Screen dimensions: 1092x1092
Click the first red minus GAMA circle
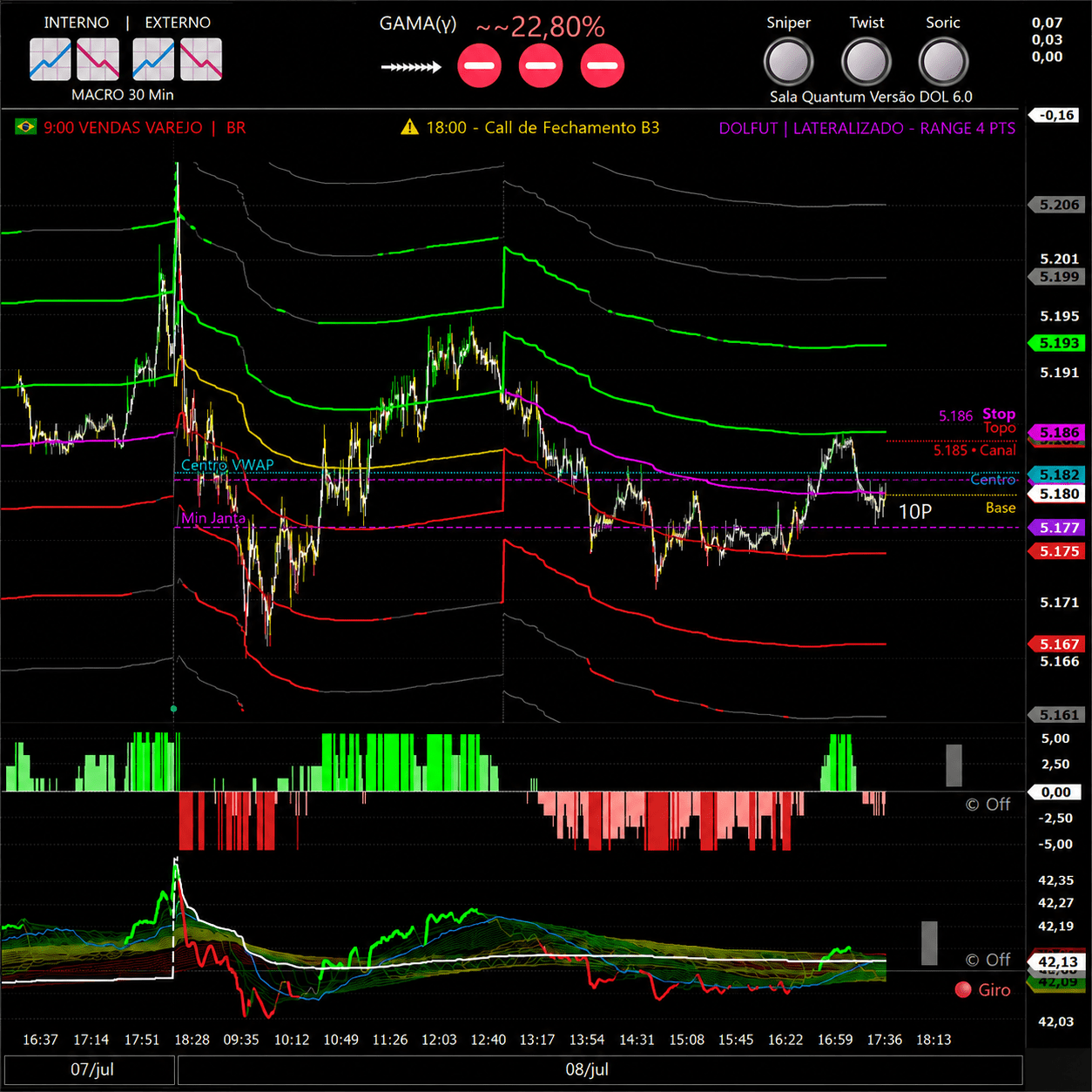click(x=480, y=65)
